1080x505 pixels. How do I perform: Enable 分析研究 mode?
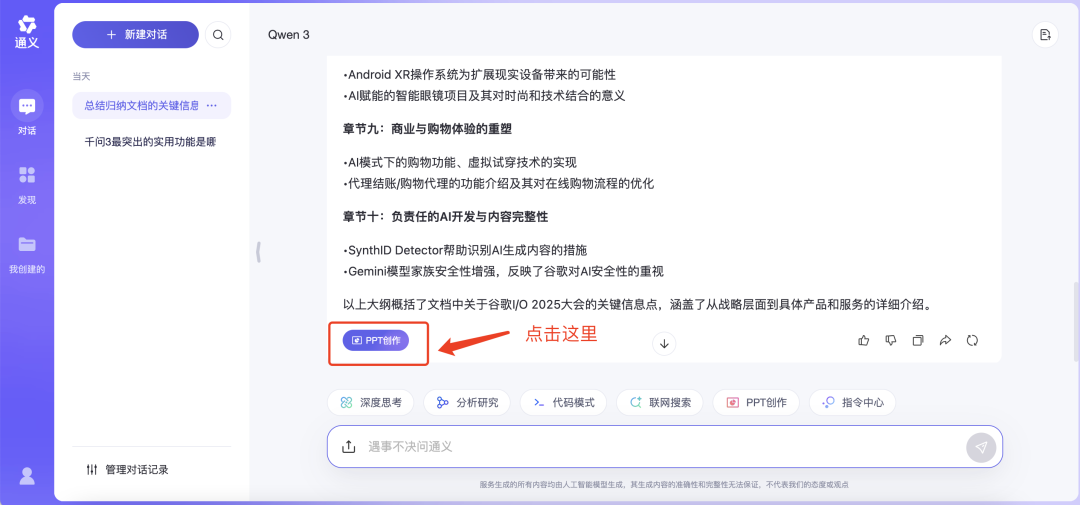tap(467, 403)
